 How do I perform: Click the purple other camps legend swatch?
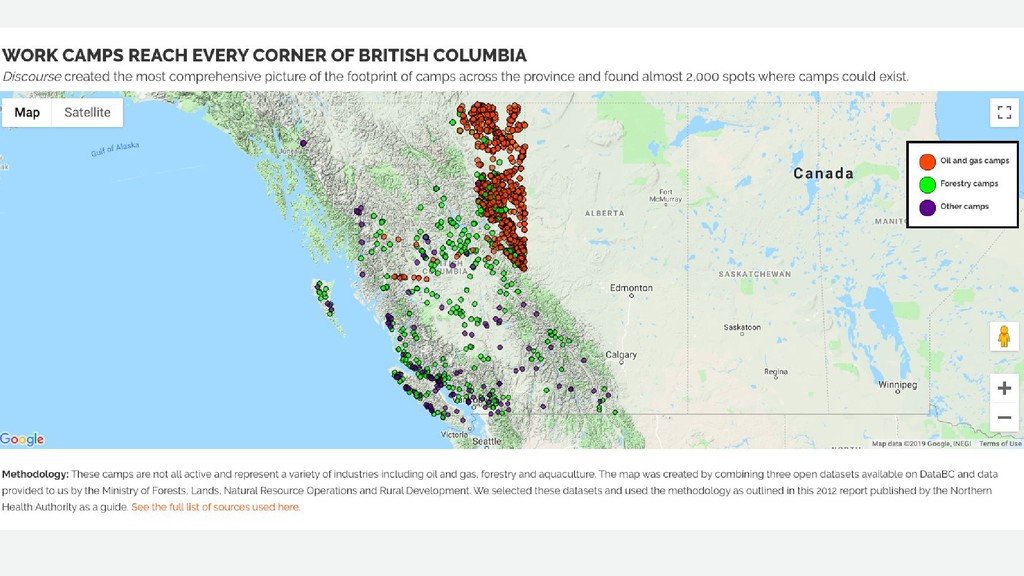[x=927, y=207]
